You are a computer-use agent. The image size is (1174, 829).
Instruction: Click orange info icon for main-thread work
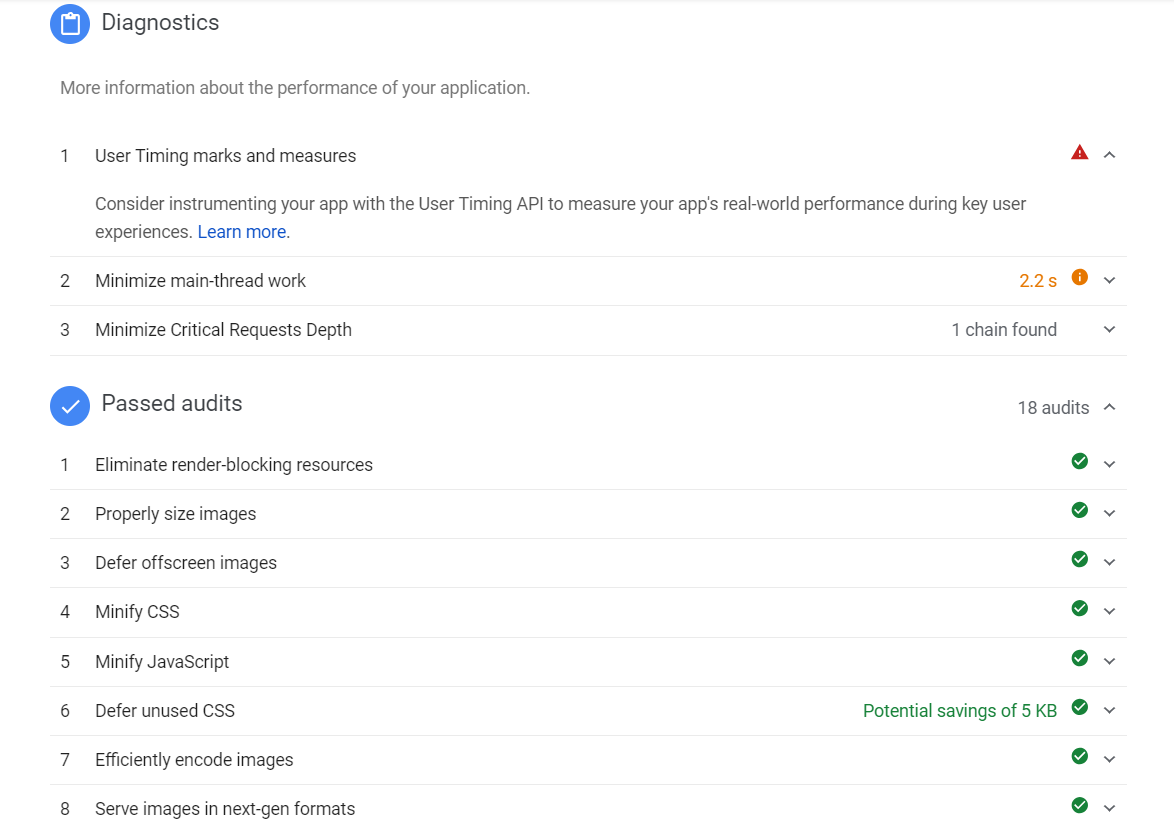pyautogui.click(x=1079, y=278)
